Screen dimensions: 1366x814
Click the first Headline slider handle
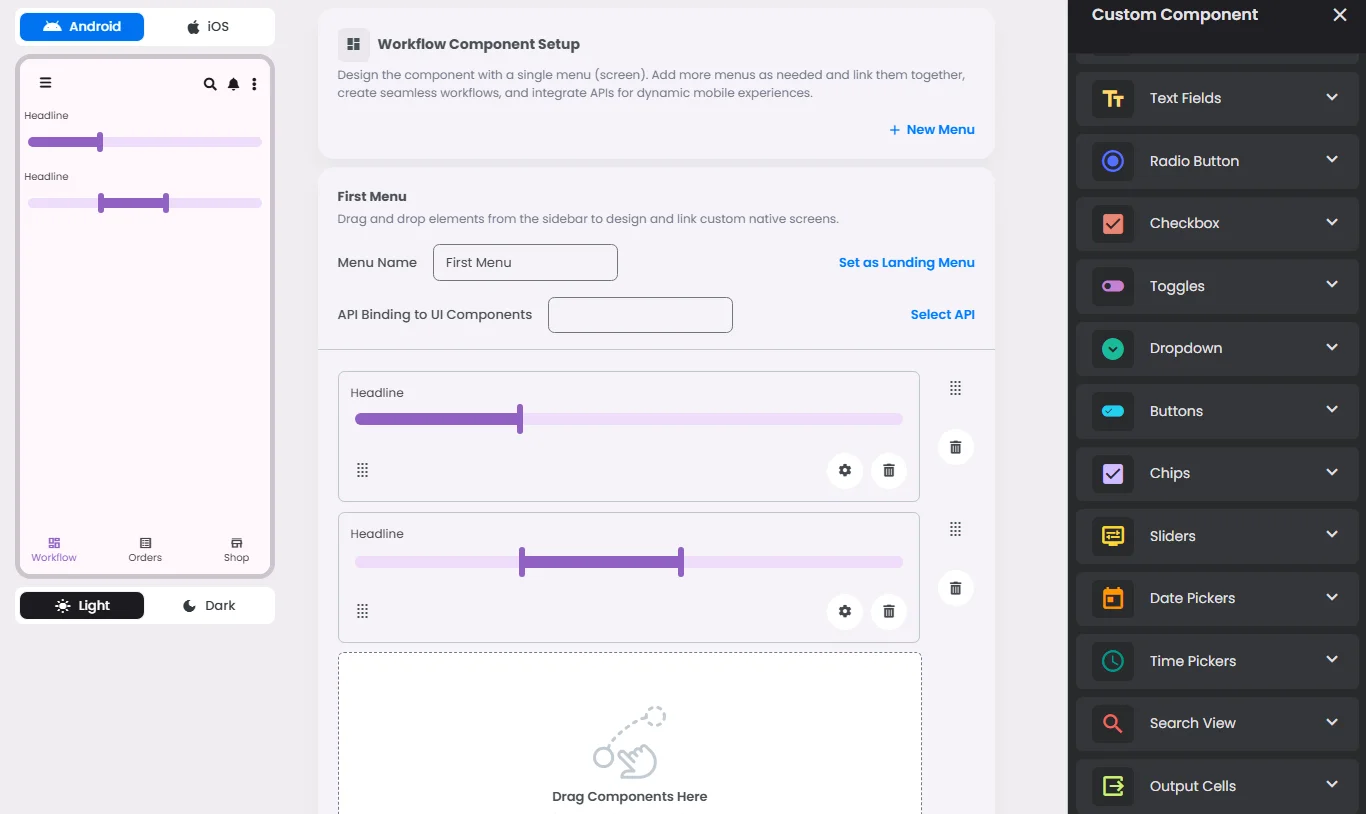click(x=520, y=419)
